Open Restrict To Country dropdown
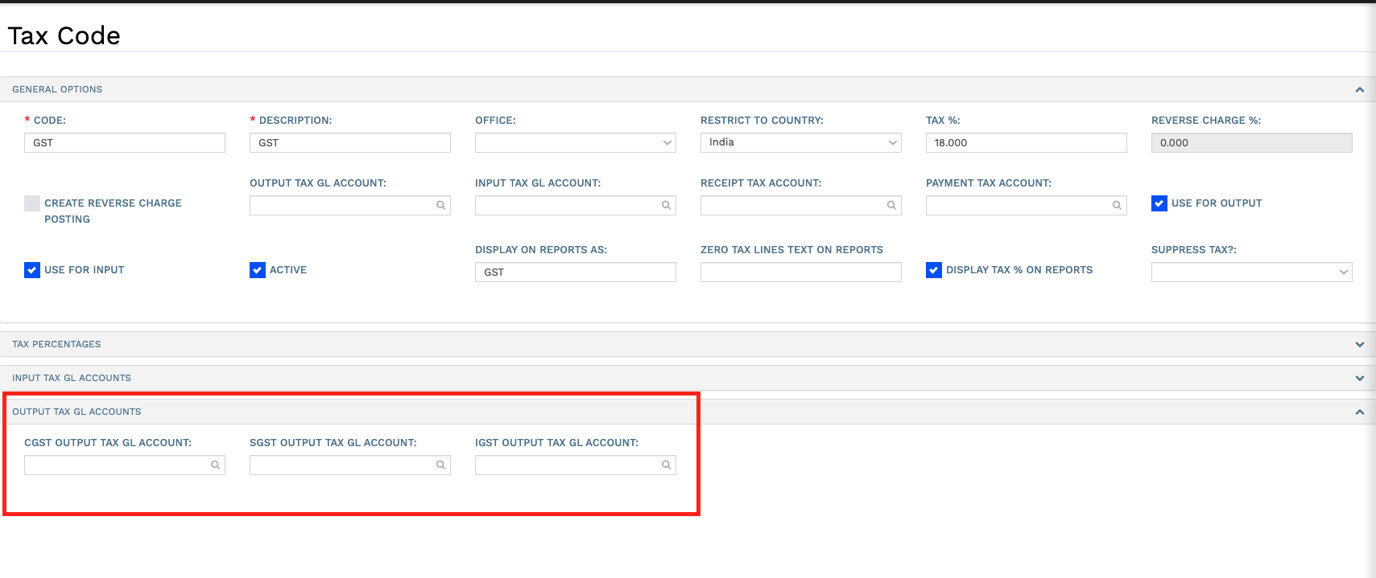 (x=800, y=143)
